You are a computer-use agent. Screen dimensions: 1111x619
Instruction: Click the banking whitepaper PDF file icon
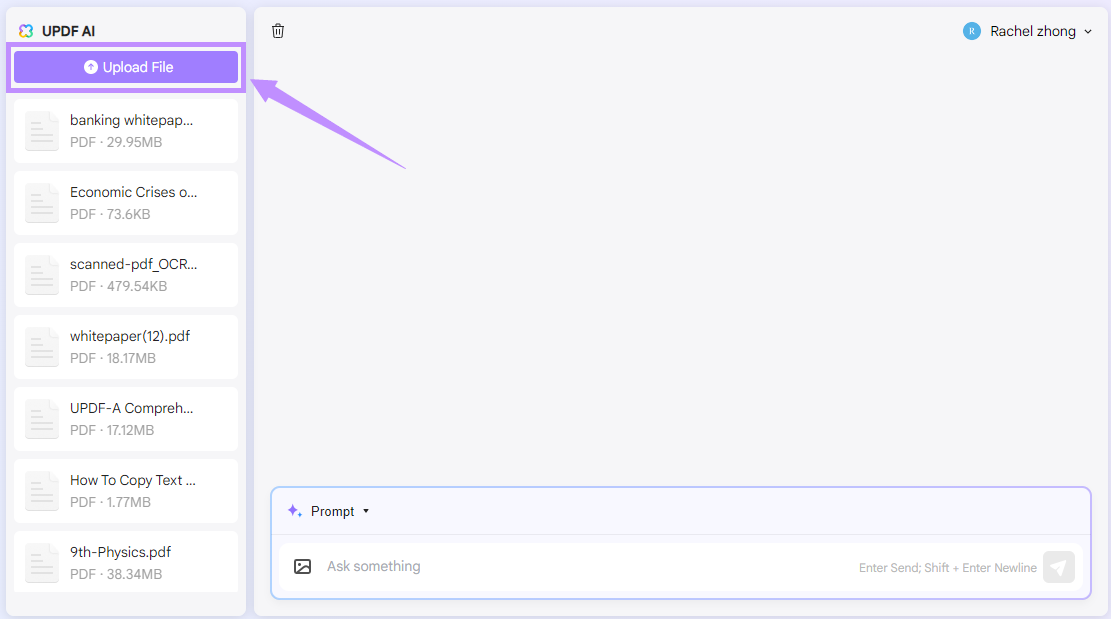42,131
